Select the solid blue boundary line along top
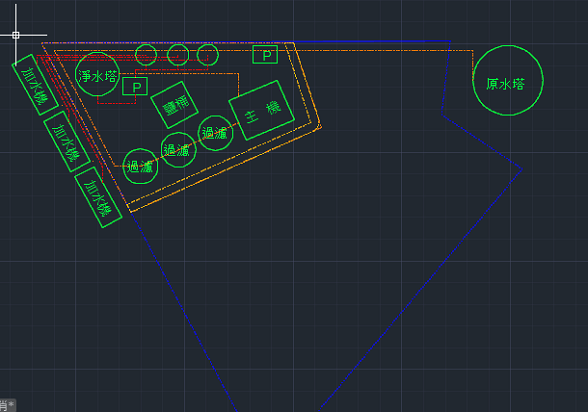The width and height of the screenshot is (588, 412). pyautogui.click(x=371, y=41)
